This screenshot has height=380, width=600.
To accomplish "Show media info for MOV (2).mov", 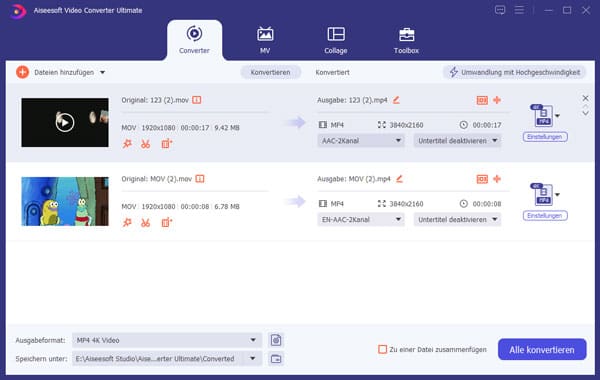I will coord(200,179).
